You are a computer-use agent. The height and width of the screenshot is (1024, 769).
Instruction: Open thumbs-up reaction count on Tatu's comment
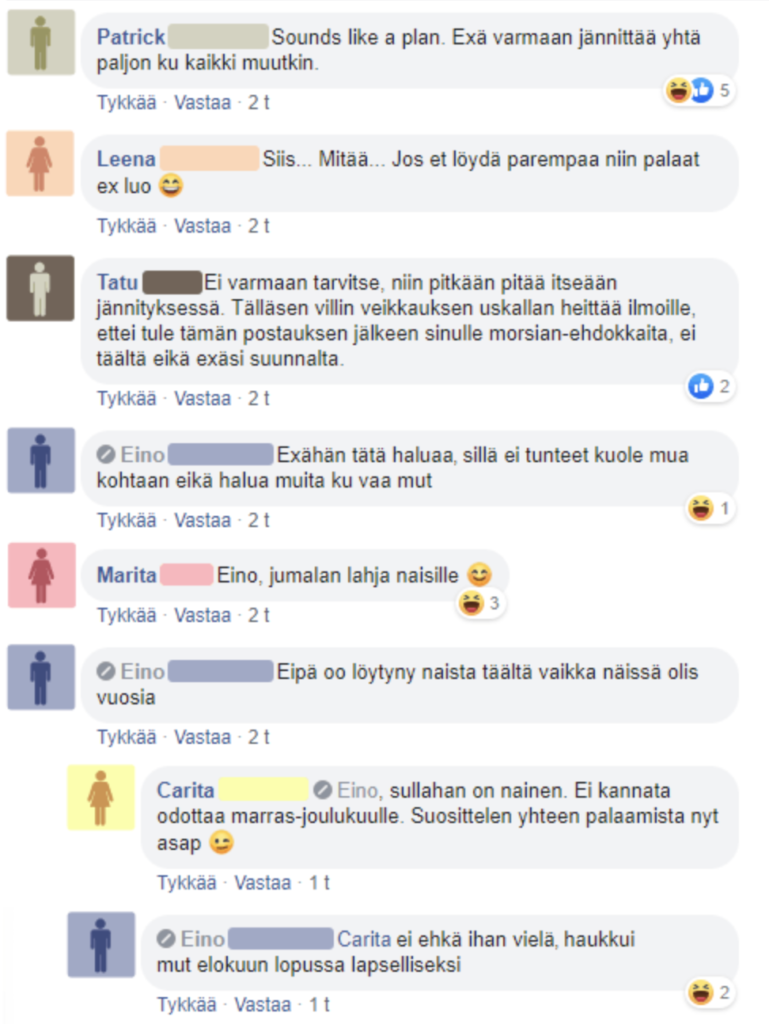click(x=710, y=386)
